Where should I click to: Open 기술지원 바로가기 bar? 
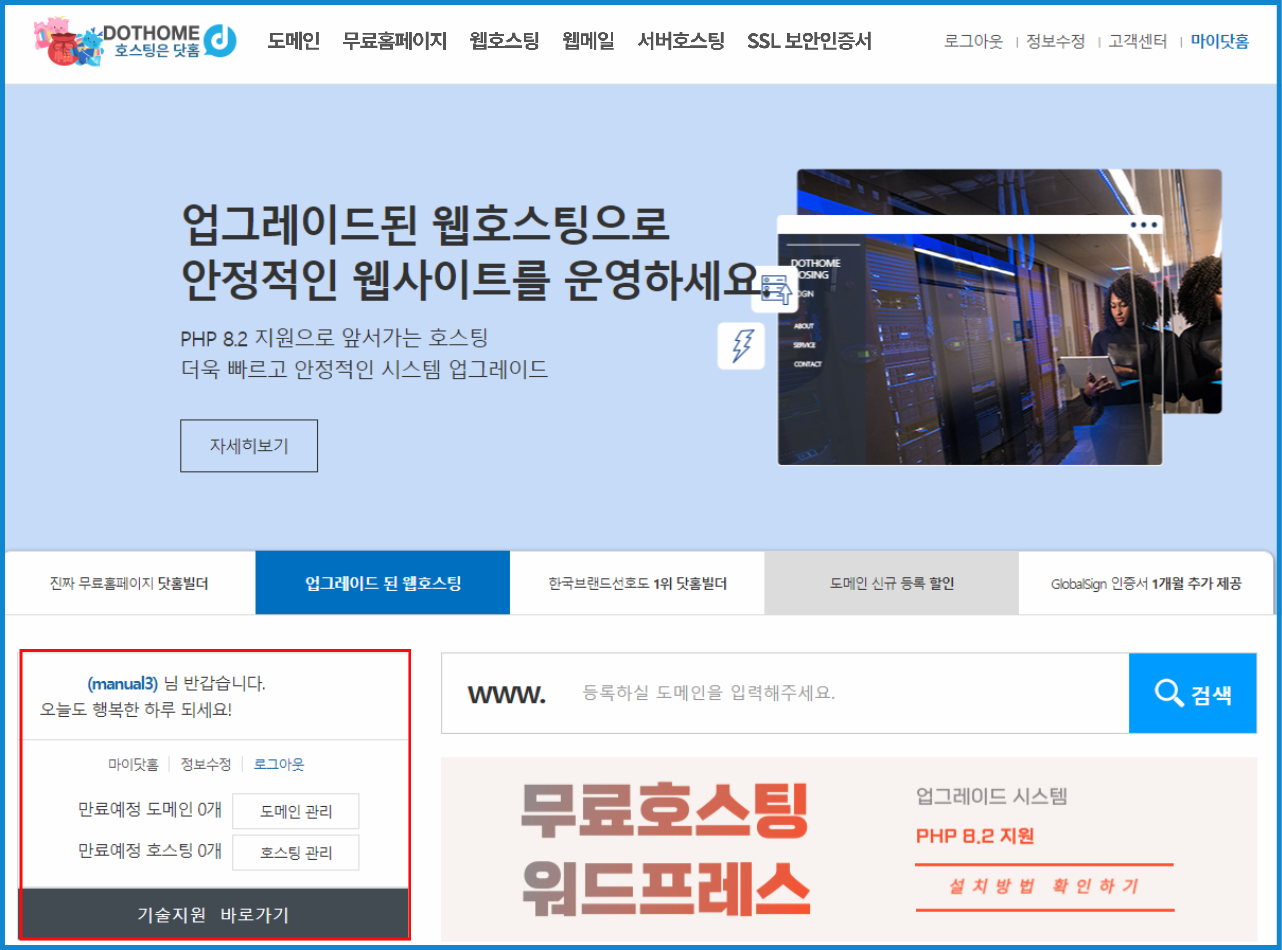pyautogui.click(x=214, y=914)
